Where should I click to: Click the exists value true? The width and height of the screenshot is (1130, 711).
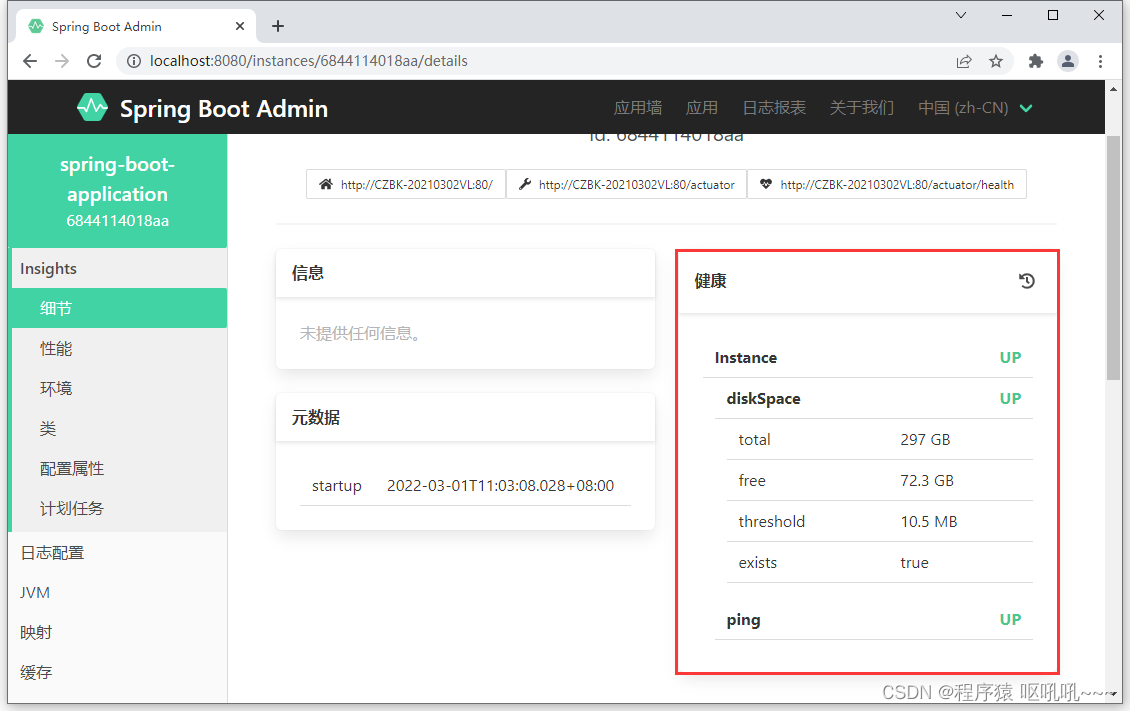pyautogui.click(x=915, y=563)
